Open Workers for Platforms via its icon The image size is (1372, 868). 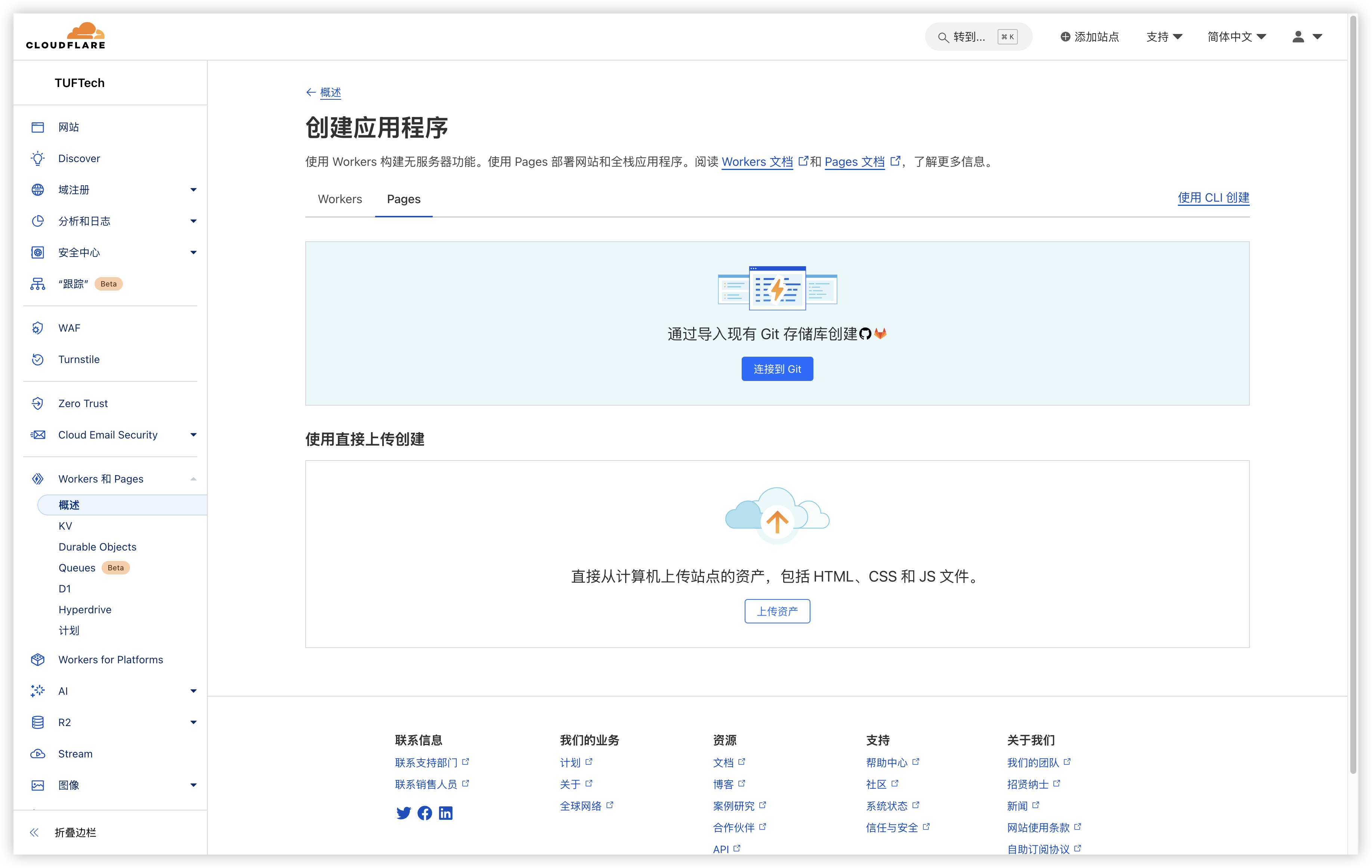coord(38,660)
